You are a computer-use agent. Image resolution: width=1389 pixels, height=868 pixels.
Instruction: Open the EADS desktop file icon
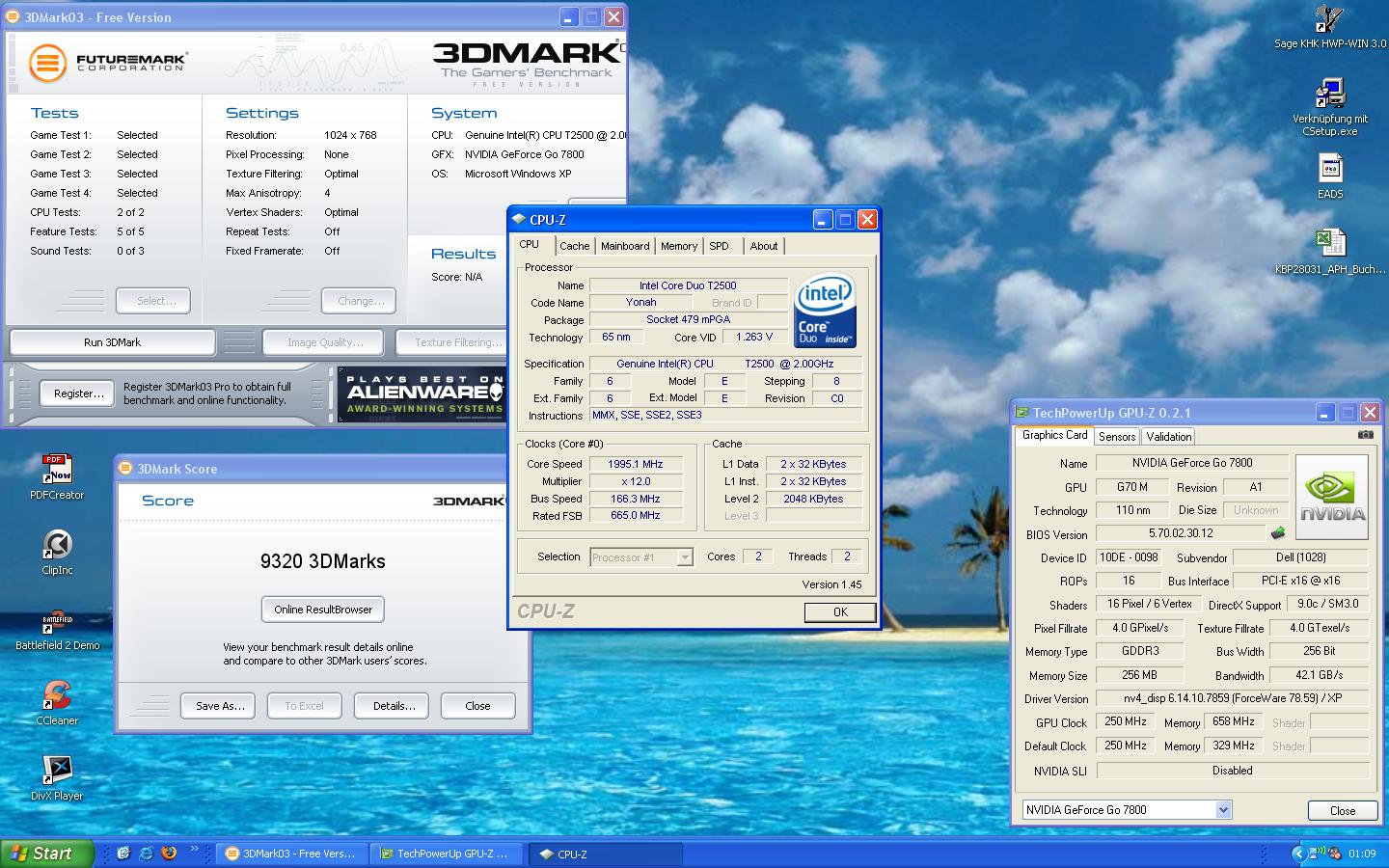[x=1330, y=169]
